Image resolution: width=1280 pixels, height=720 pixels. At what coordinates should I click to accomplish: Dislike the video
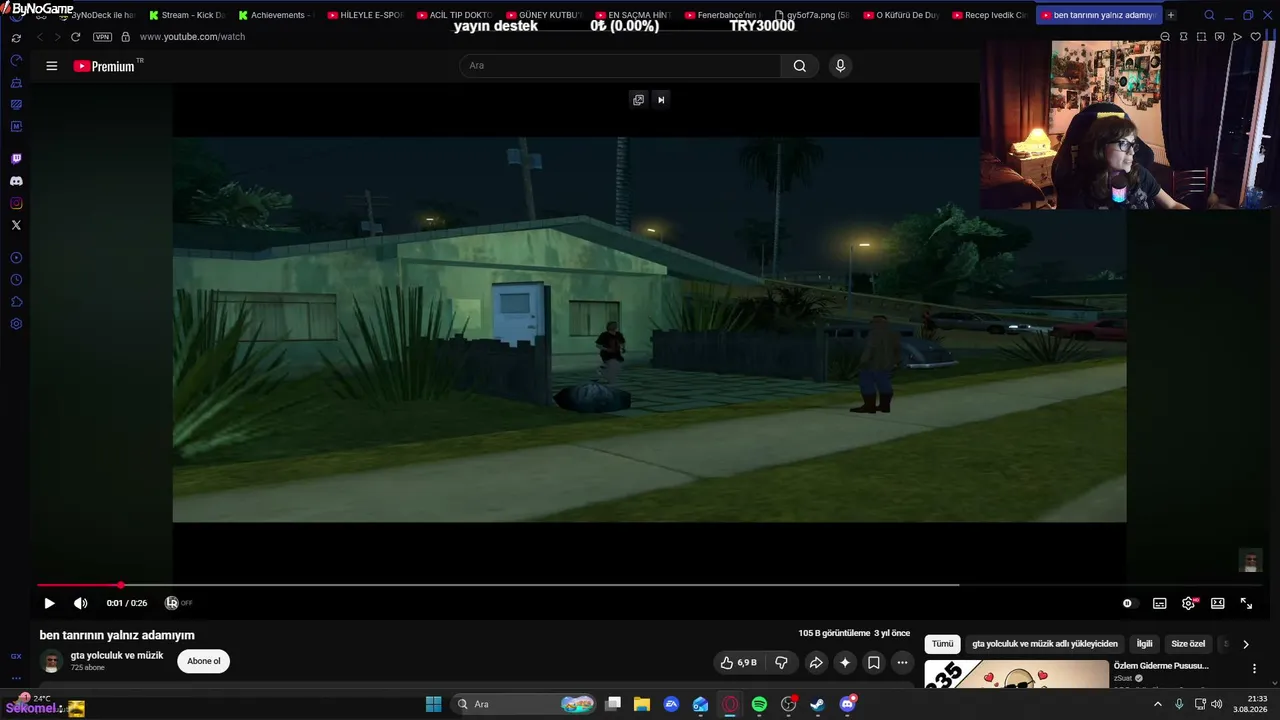[782, 662]
